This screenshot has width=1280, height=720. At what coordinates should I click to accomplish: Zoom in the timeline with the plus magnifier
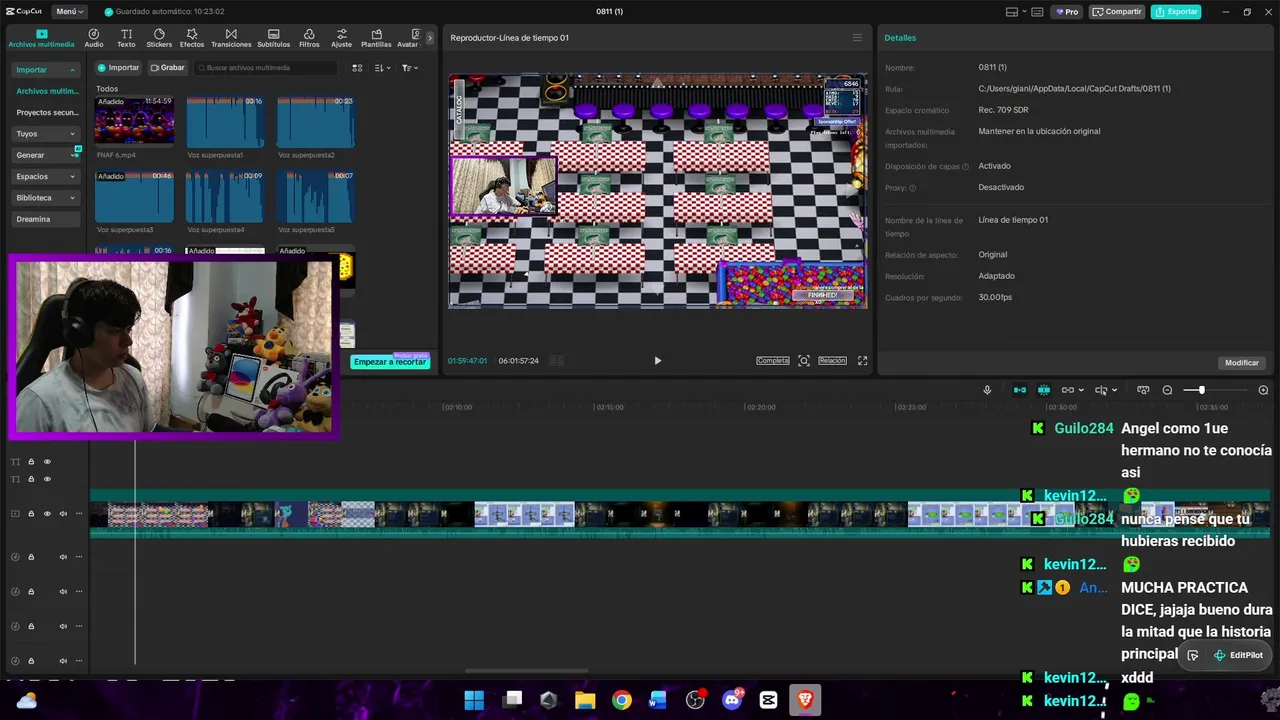coord(1263,390)
